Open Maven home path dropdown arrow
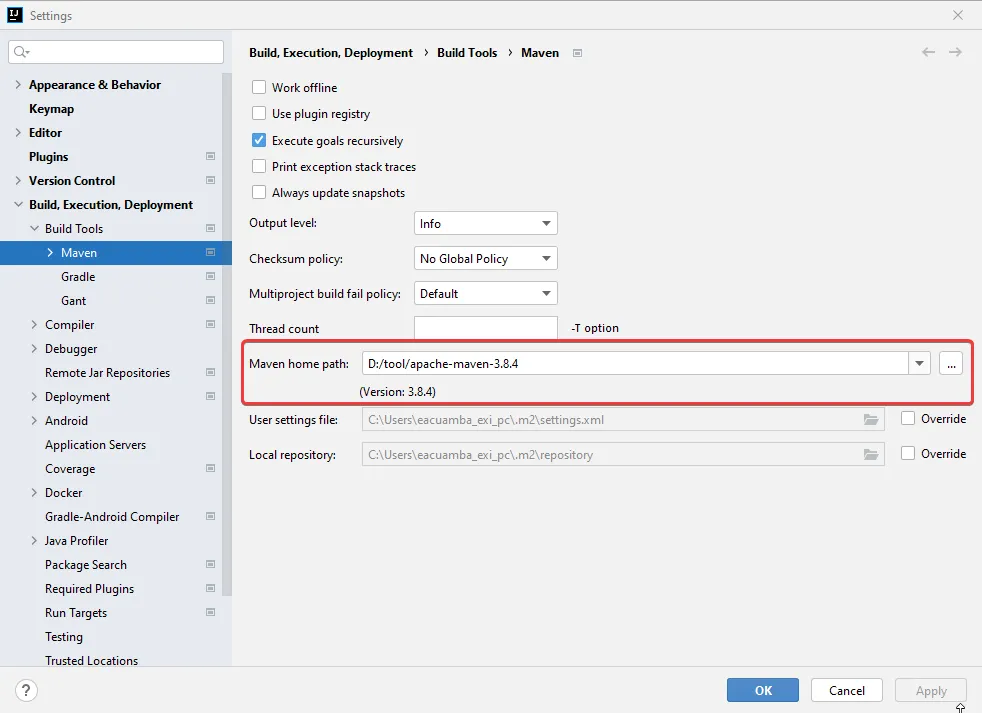Image resolution: width=982 pixels, height=713 pixels. pos(919,363)
